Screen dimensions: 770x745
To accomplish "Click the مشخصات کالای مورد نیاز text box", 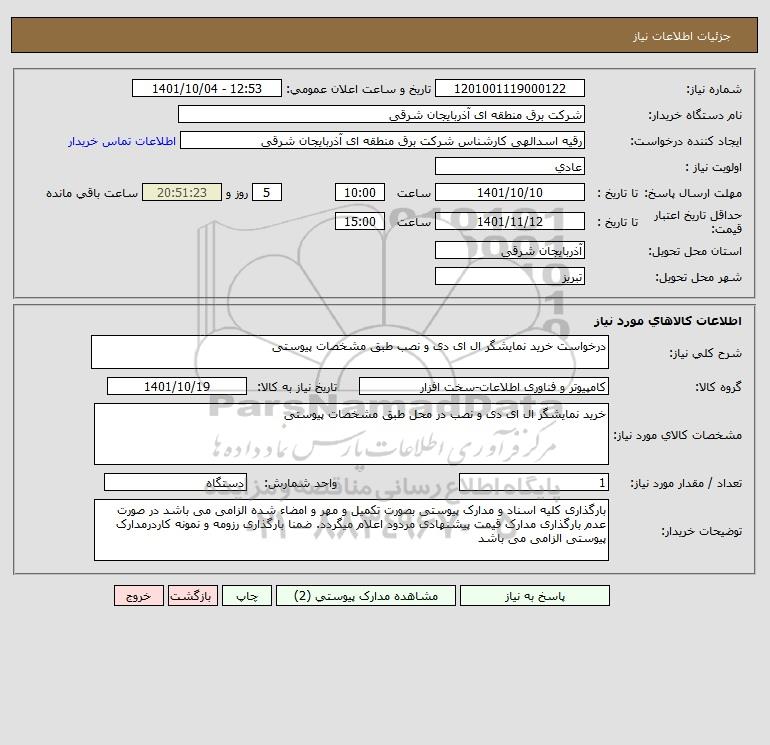I will (x=351, y=434).
